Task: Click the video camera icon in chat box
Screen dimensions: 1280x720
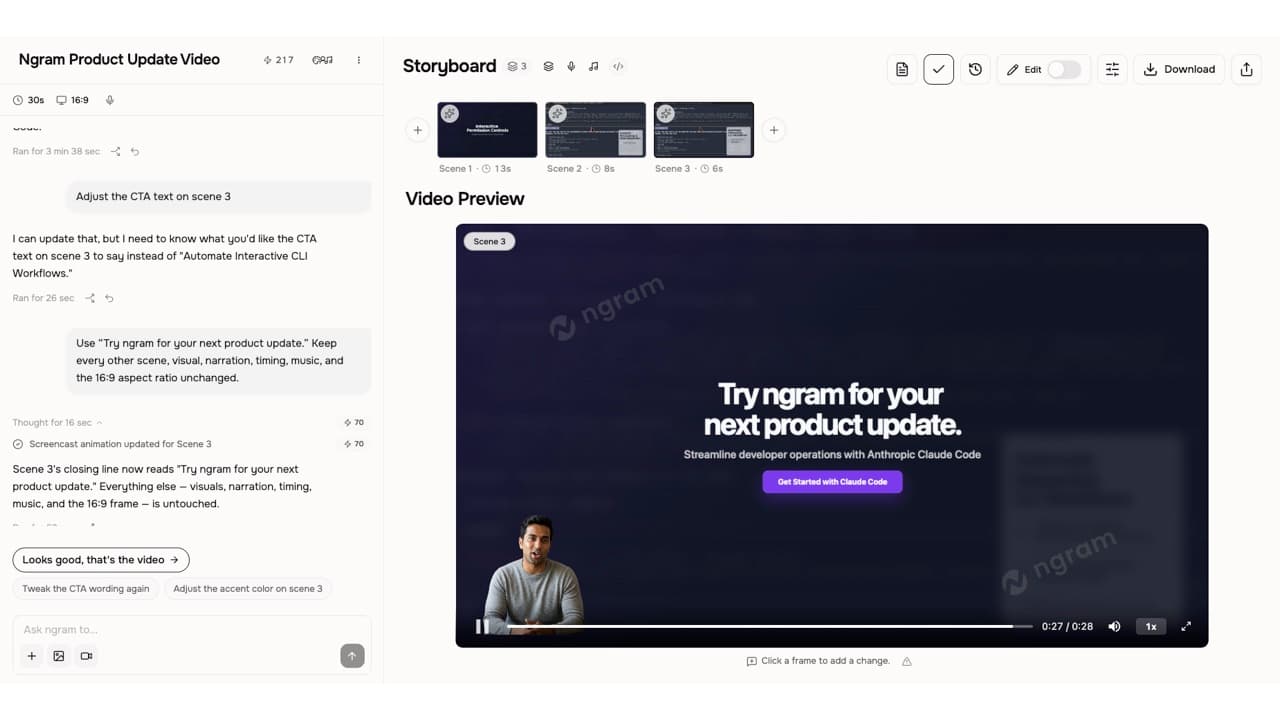Action: point(87,656)
